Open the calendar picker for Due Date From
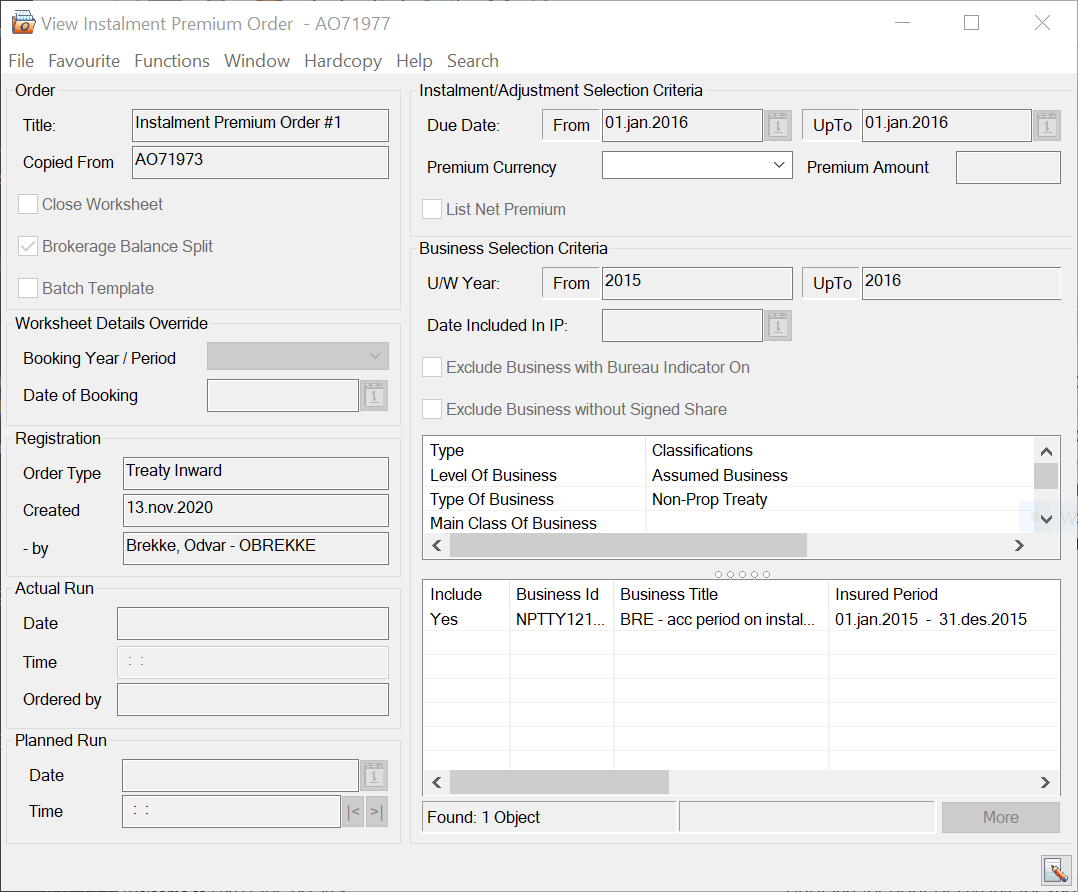Image resolution: width=1078 pixels, height=892 pixels. tap(777, 125)
